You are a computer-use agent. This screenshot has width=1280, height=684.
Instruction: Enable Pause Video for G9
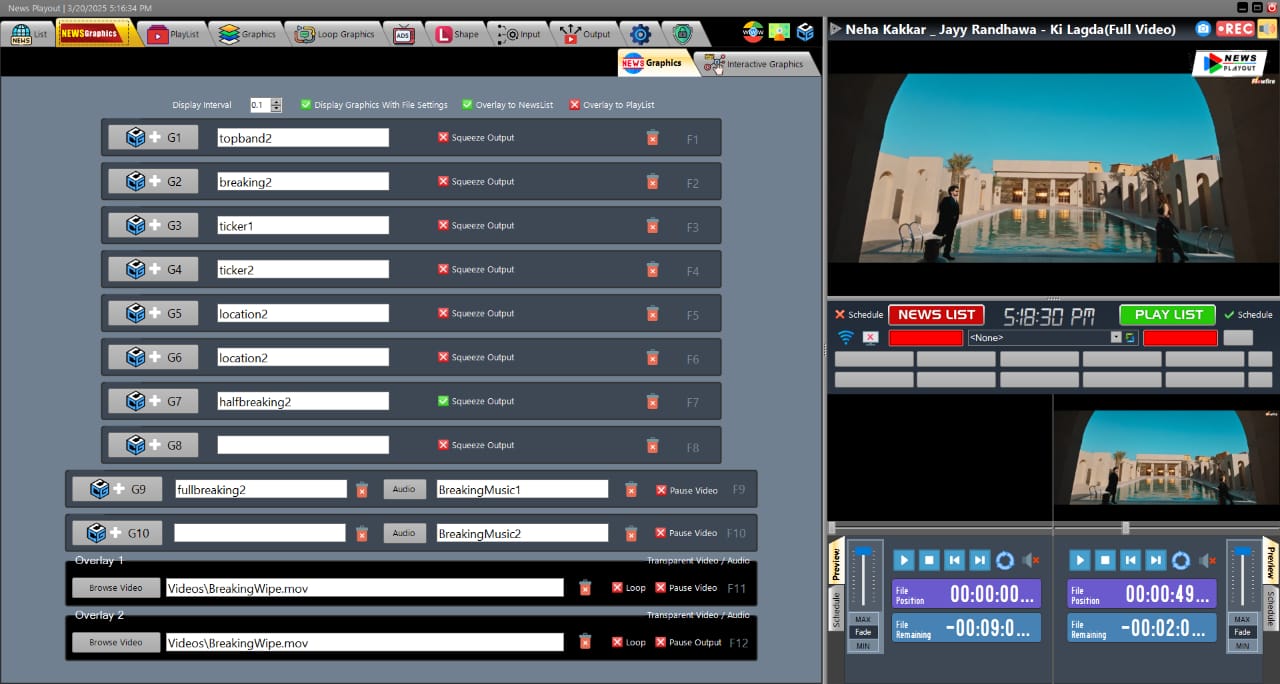(661, 490)
